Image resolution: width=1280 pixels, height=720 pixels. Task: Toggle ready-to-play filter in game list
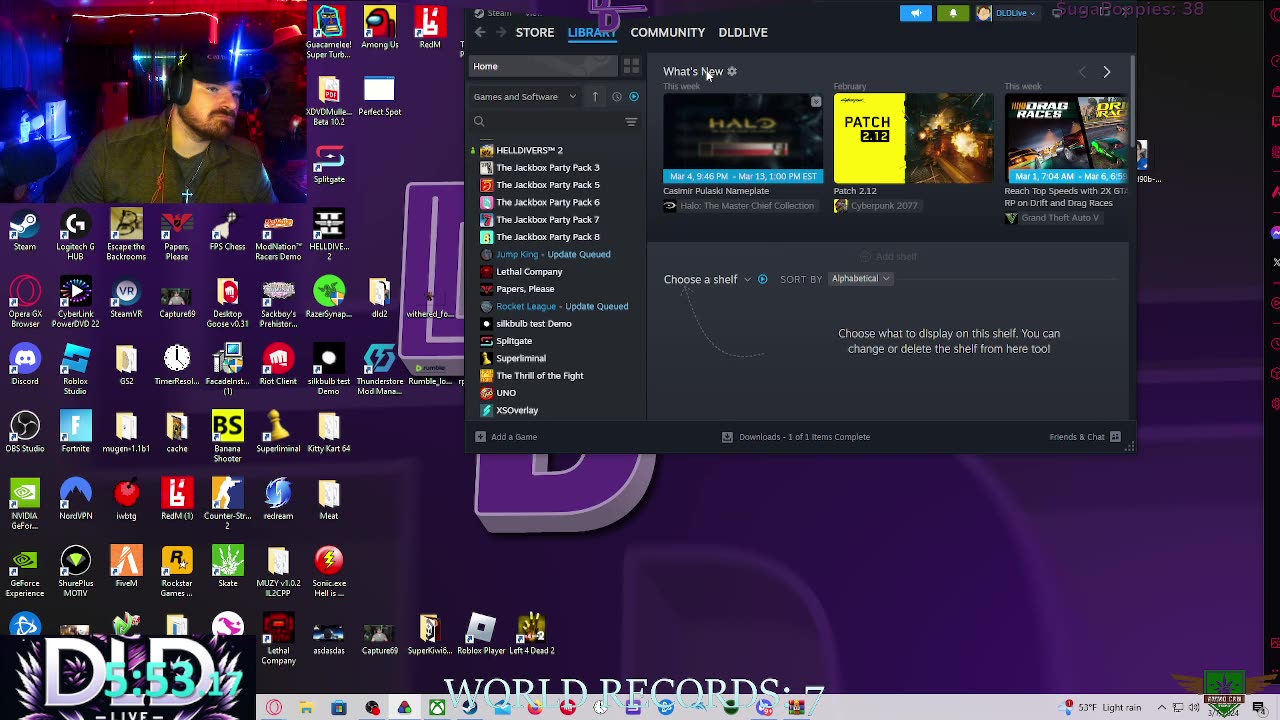pyautogui.click(x=633, y=97)
